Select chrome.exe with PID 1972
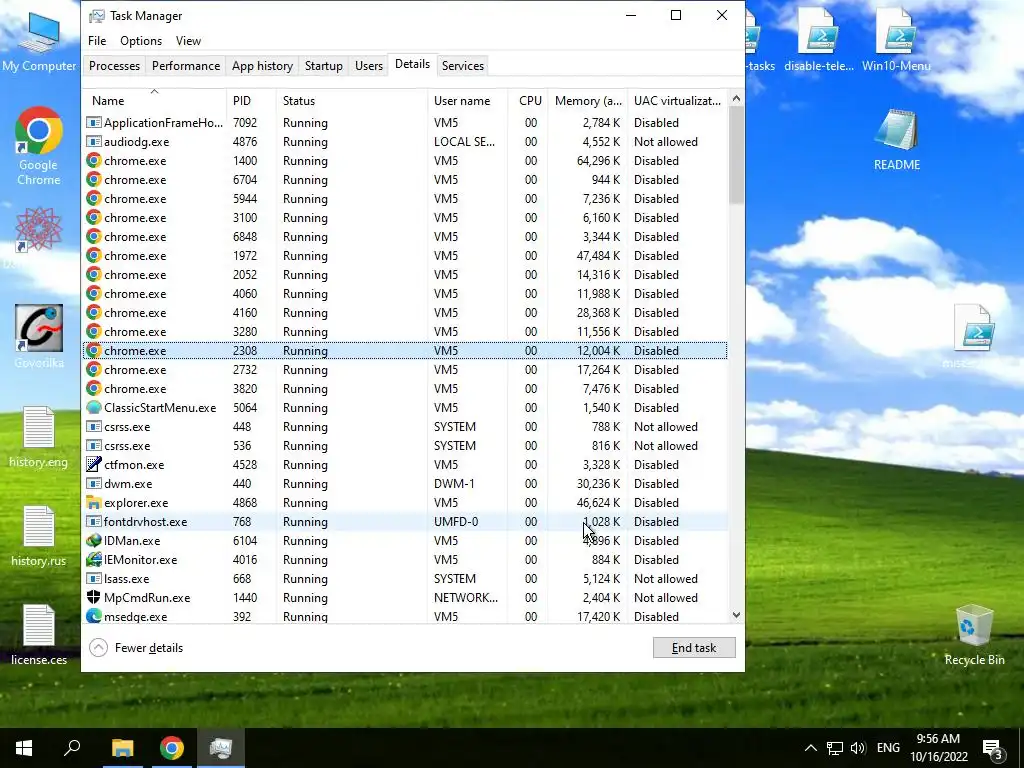1024x768 pixels. pos(406,256)
